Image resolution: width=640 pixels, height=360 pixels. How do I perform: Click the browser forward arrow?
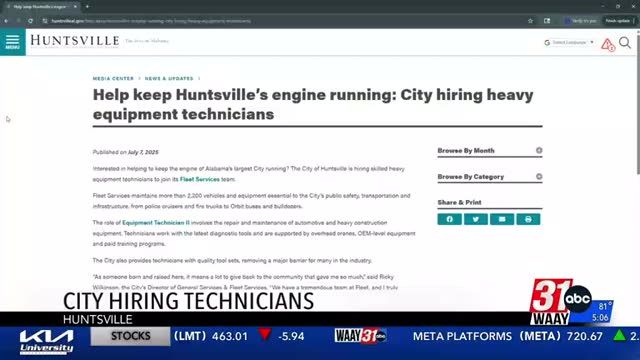(18, 21)
